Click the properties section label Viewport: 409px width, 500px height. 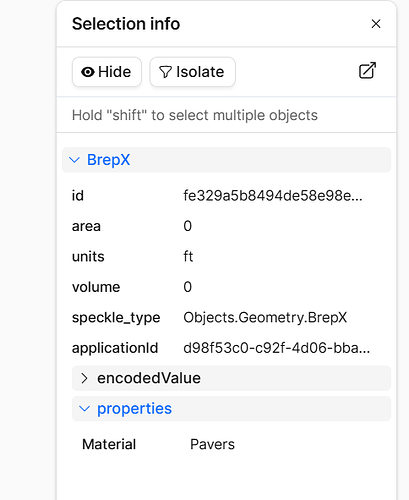[134, 409]
